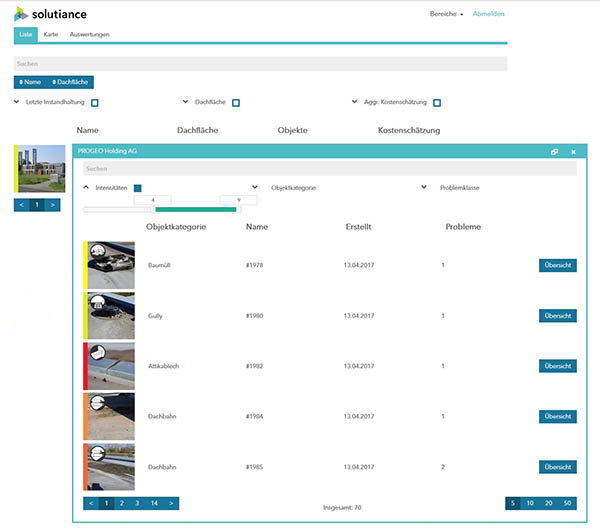Click the Erstellt column header
The width and height of the screenshot is (600, 531).
coord(359,227)
